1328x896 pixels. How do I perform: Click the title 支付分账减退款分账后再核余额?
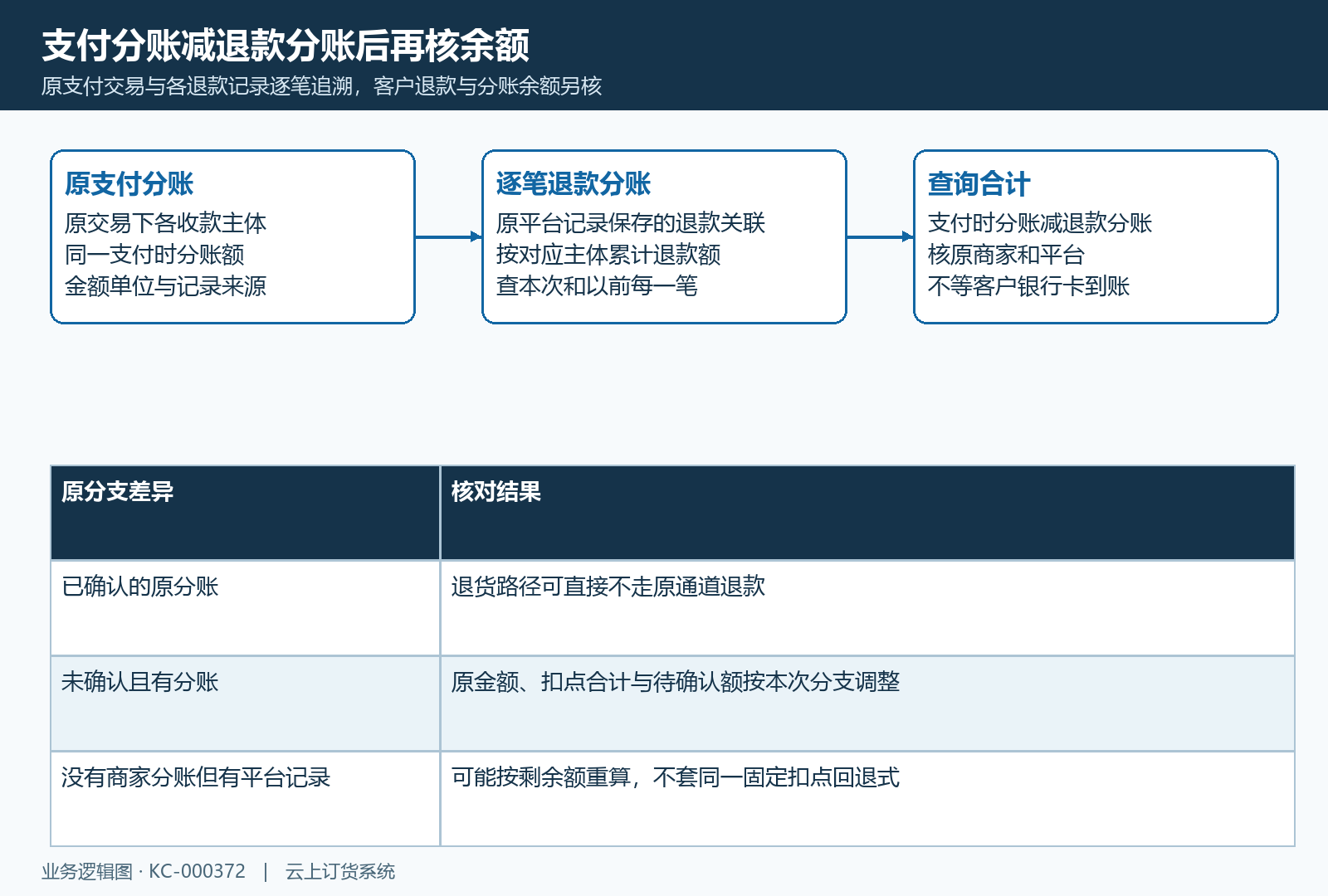(286, 46)
